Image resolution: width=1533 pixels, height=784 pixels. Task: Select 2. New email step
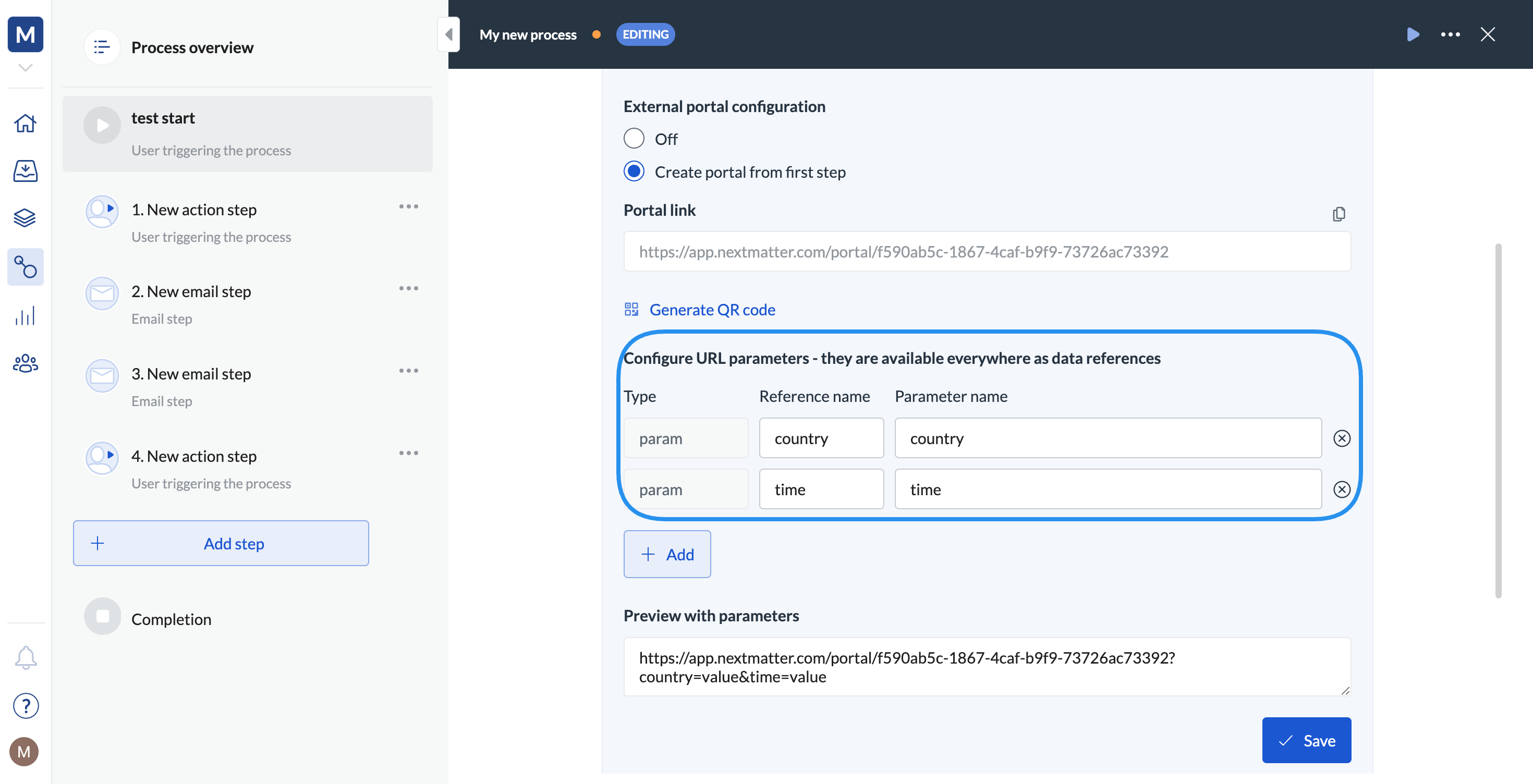click(x=190, y=291)
